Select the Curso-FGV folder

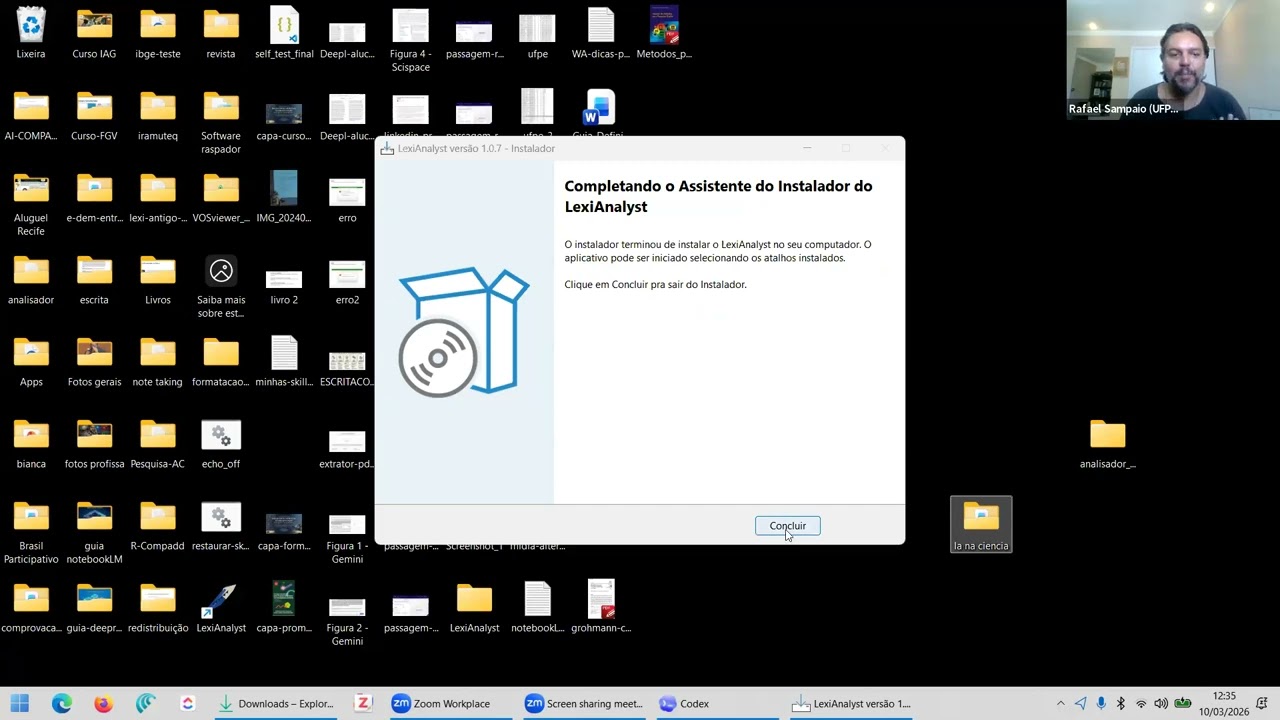coord(94,115)
